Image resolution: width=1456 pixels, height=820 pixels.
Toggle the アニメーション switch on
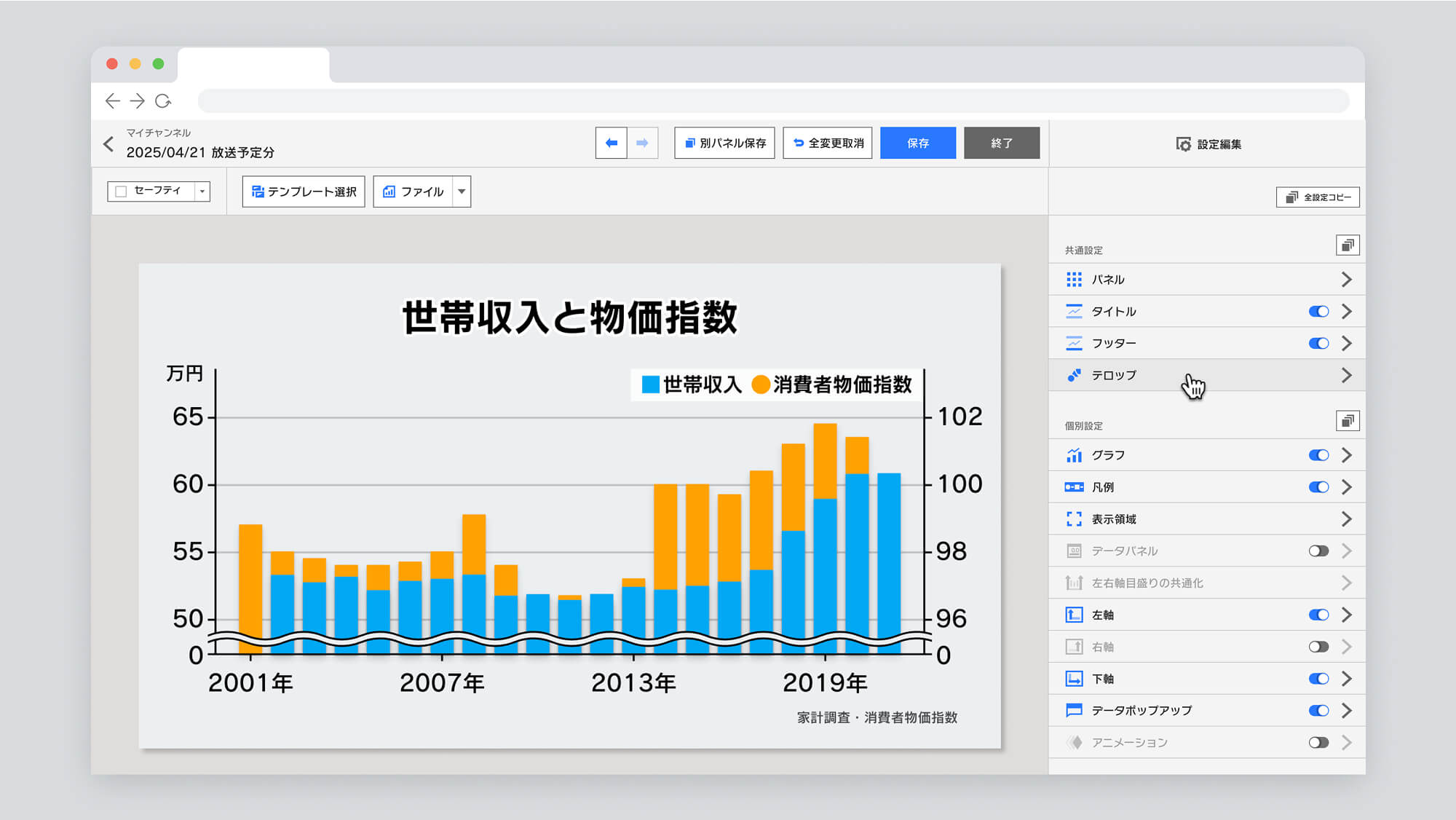pos(1318,743)
